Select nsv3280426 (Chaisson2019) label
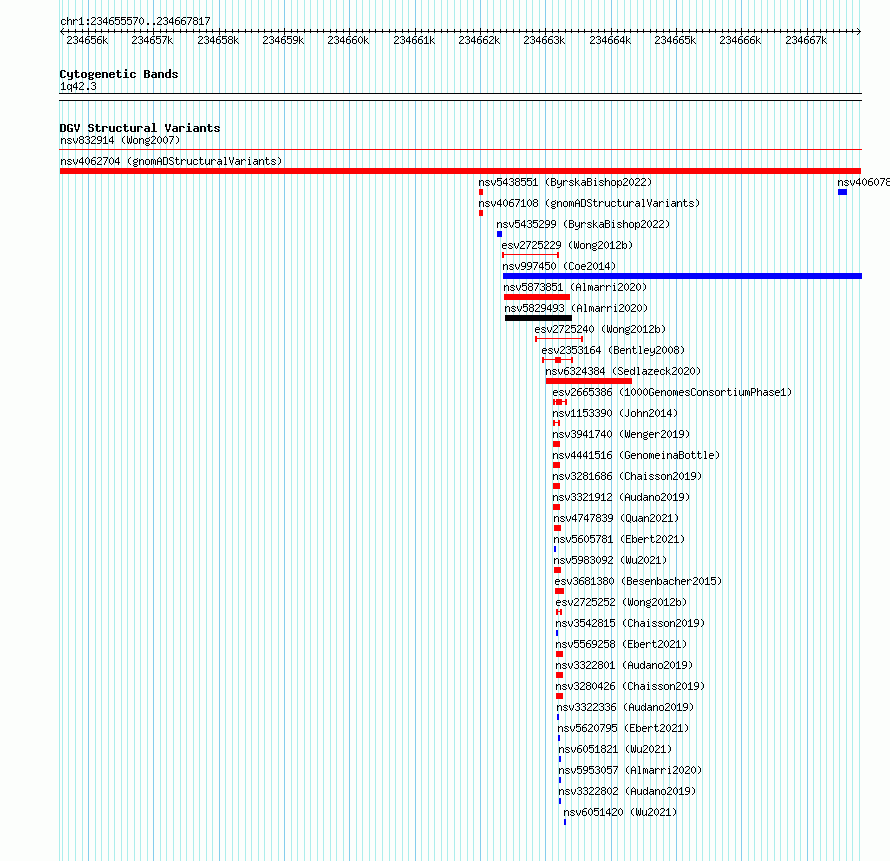890x861 pixels. [x=630, y=686]
